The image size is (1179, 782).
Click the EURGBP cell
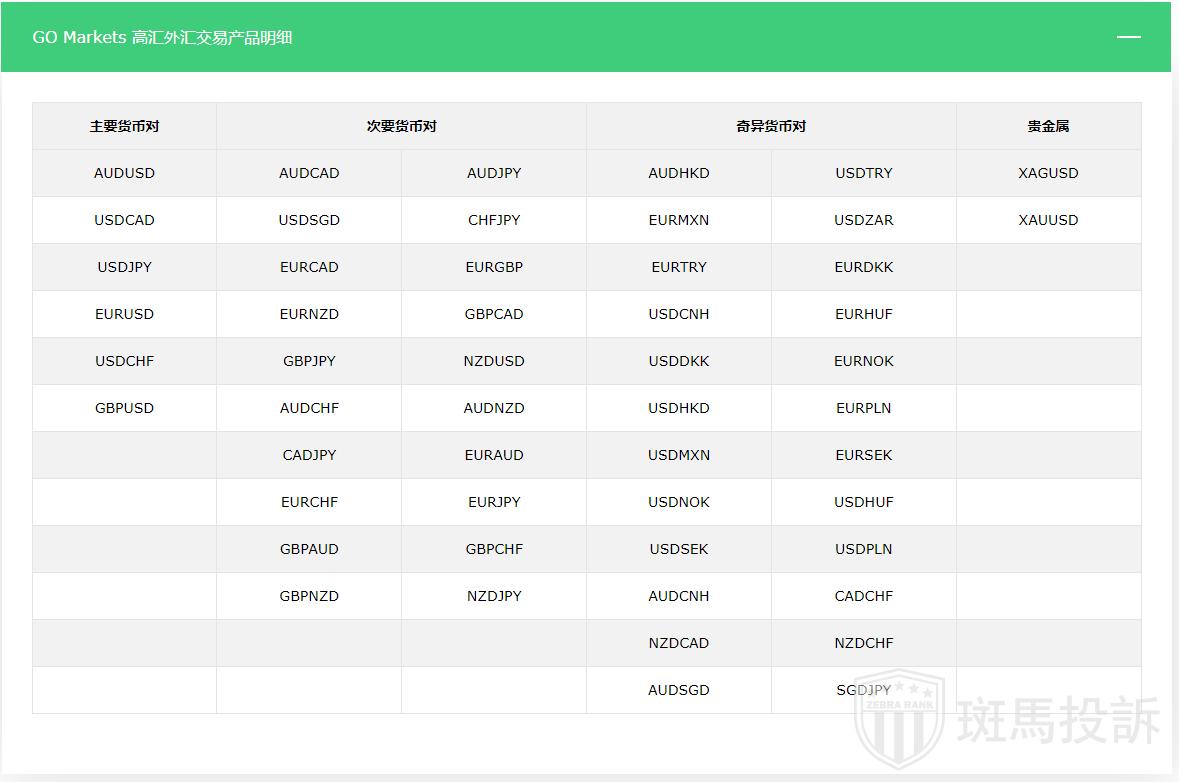[494, 267]
